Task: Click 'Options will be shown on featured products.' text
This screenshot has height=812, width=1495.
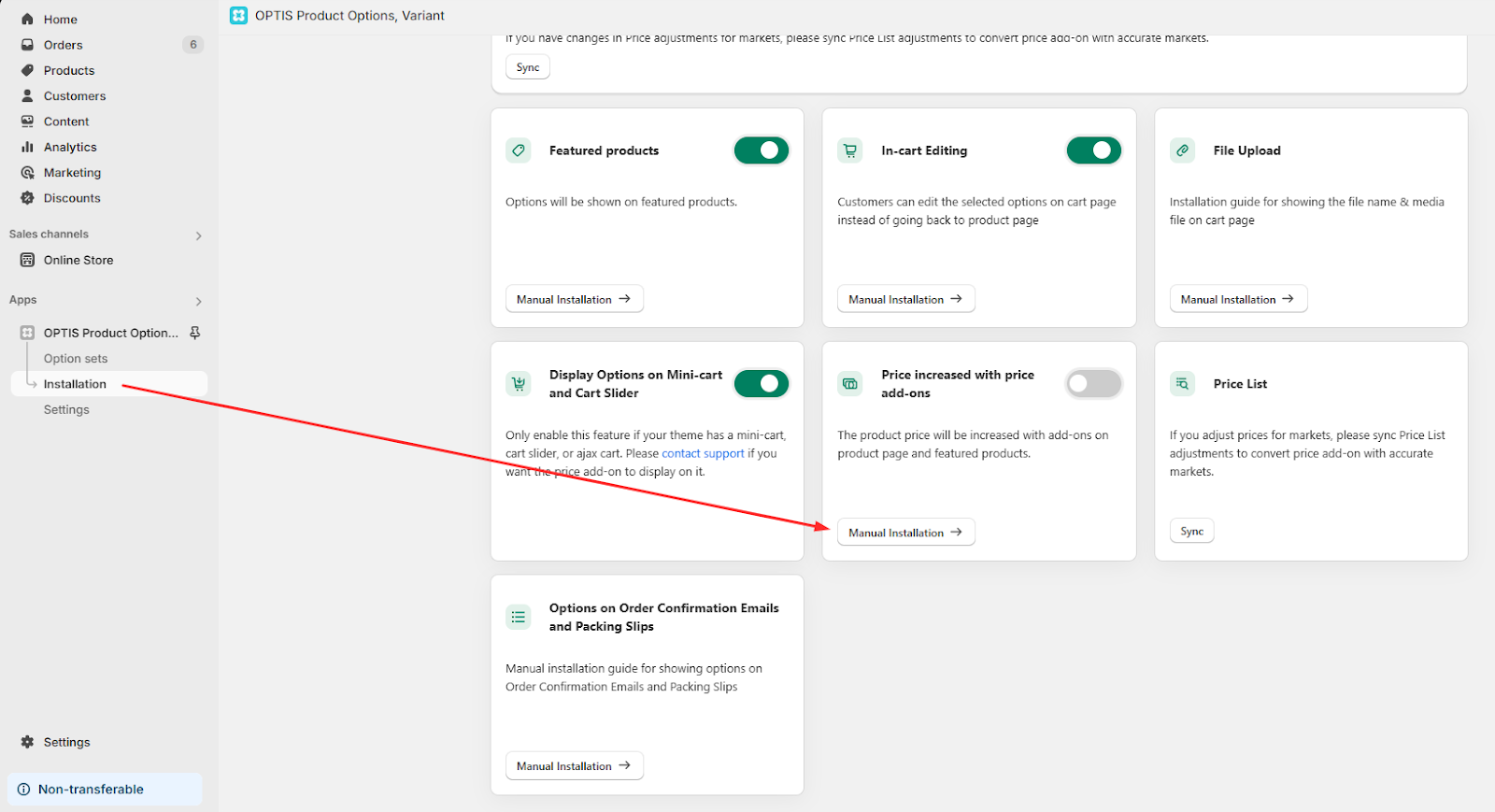Action: click(x=621, y=202)
